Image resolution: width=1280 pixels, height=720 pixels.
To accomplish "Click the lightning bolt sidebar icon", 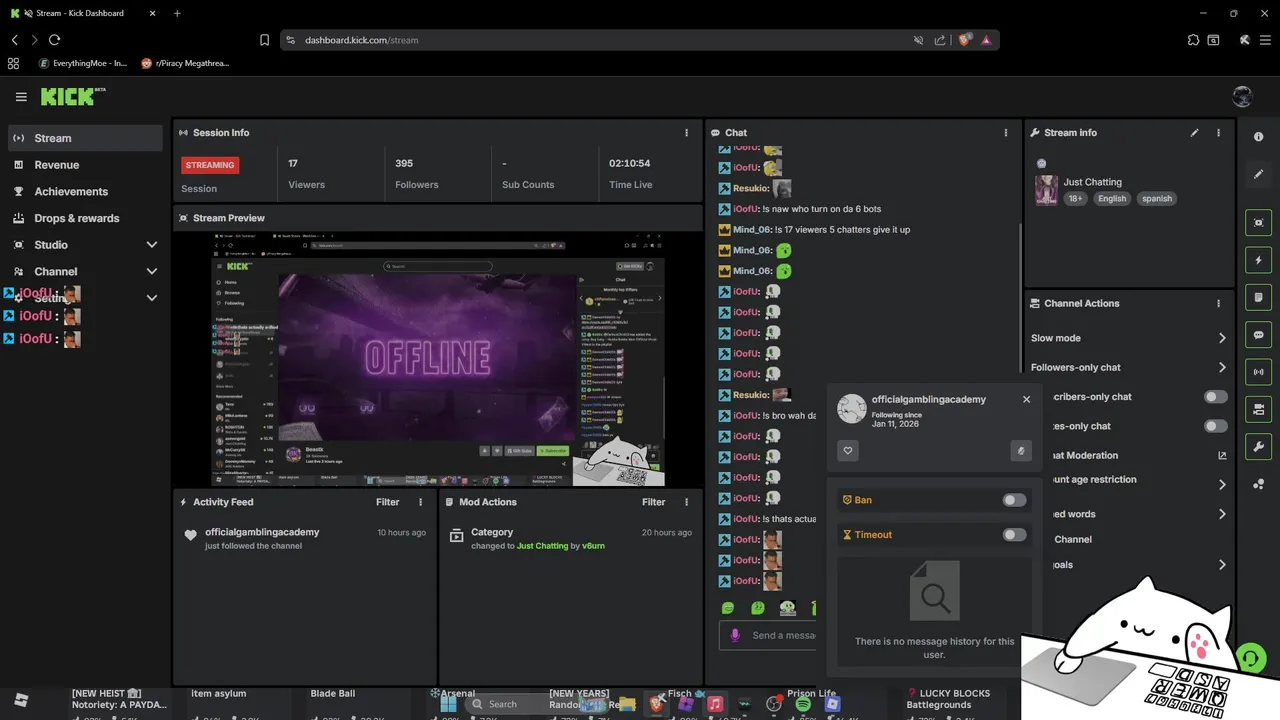I will pyautogui.click(x=1259, y=260).
